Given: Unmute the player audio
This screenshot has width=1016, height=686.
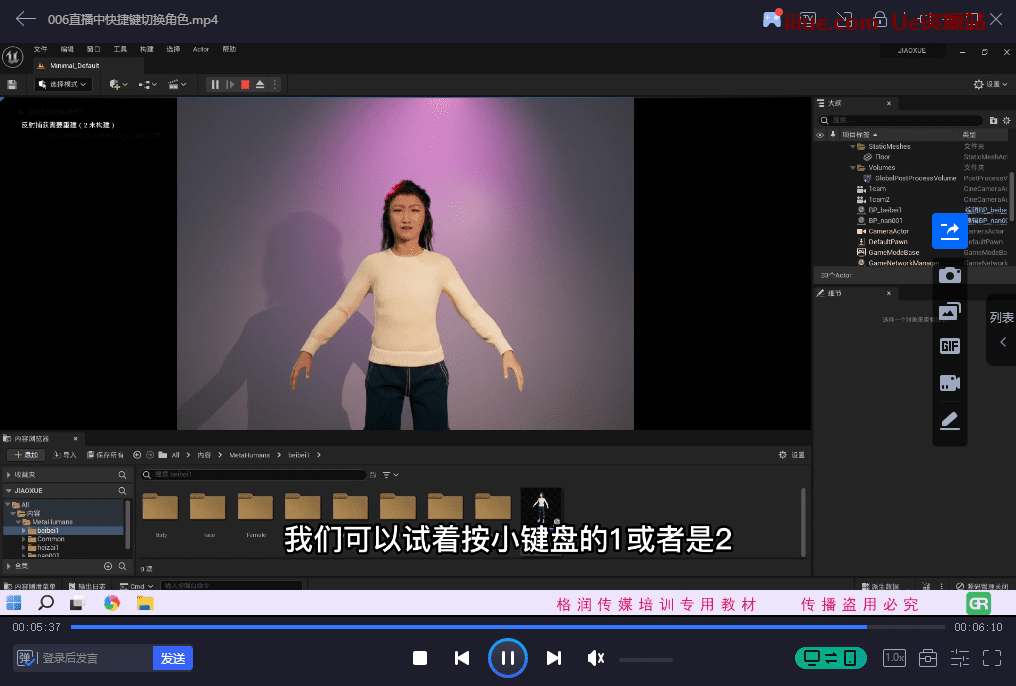Looking at the screenshot, I should (x=596, y=658).
